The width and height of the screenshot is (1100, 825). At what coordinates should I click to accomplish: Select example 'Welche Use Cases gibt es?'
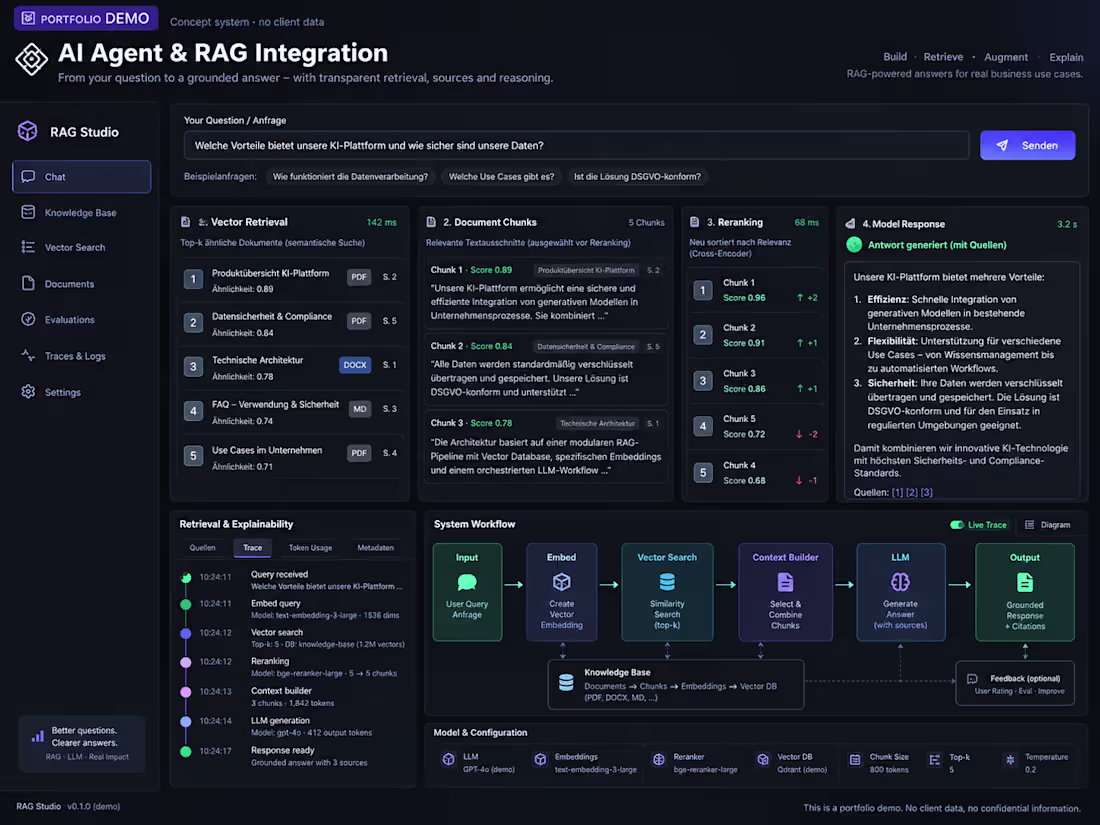click(501, 177)
